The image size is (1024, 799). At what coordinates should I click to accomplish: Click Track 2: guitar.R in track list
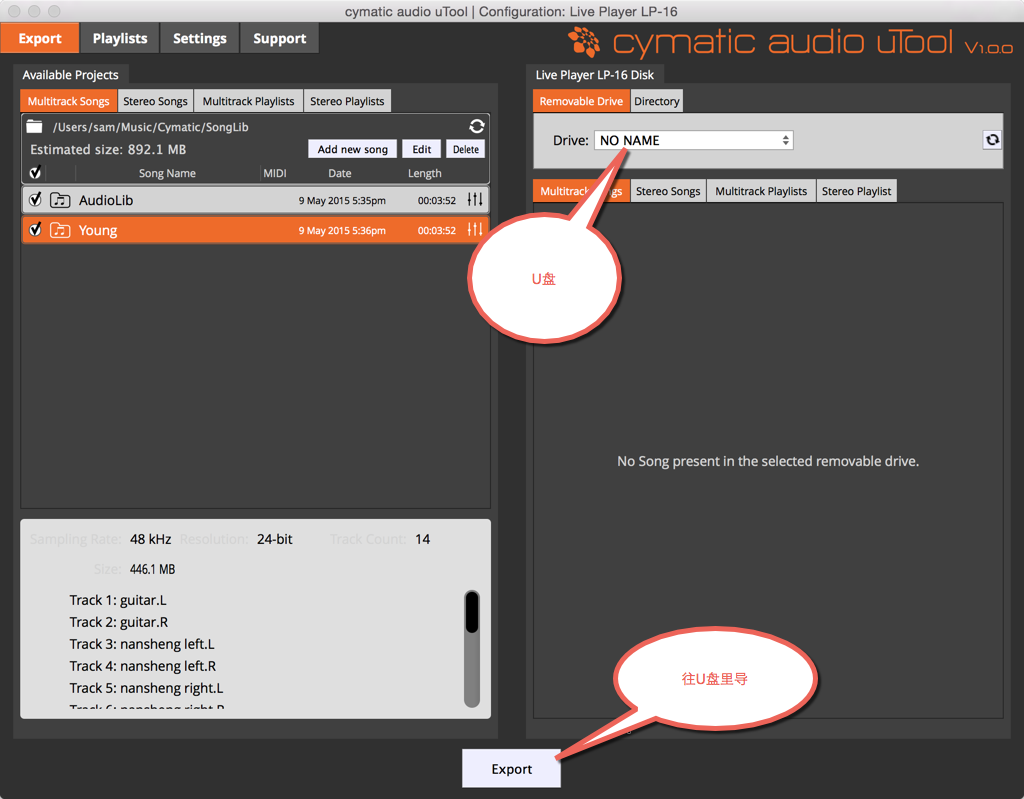pyautogui.click(x=119, y=622)
